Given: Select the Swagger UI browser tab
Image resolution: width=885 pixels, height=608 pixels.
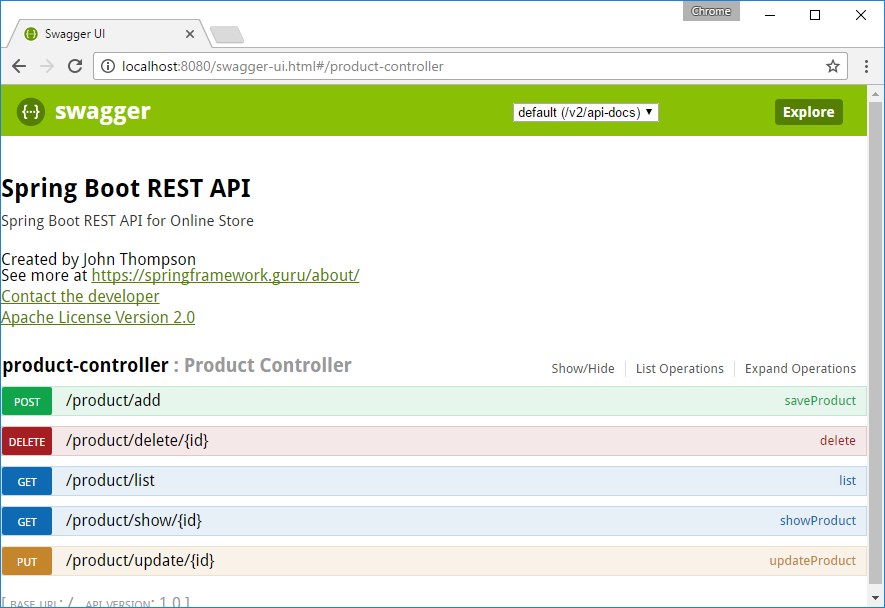Looking at the screenshot, I should (100, 32).
